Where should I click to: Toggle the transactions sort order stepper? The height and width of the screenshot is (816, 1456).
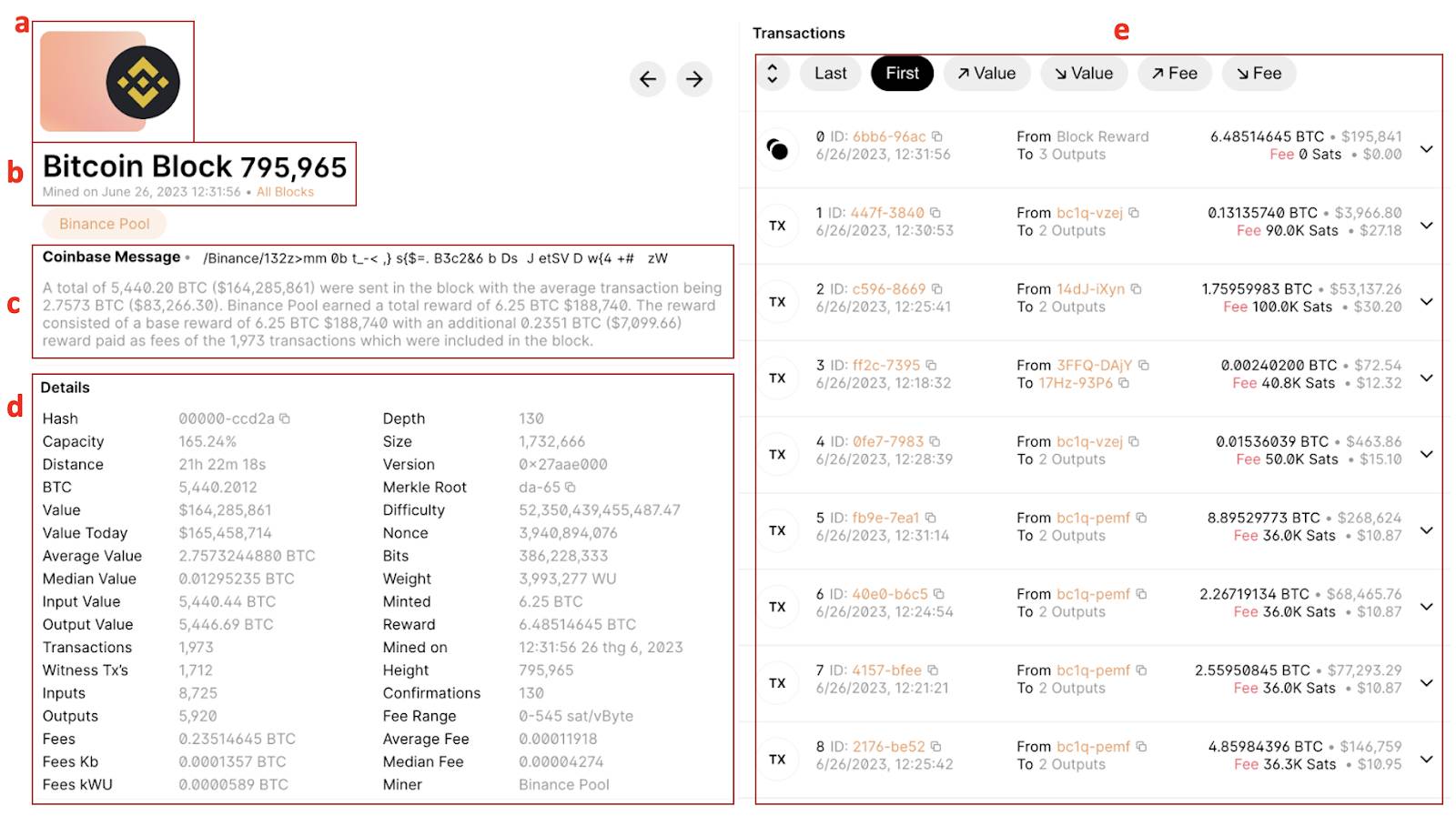click(773, 74)
